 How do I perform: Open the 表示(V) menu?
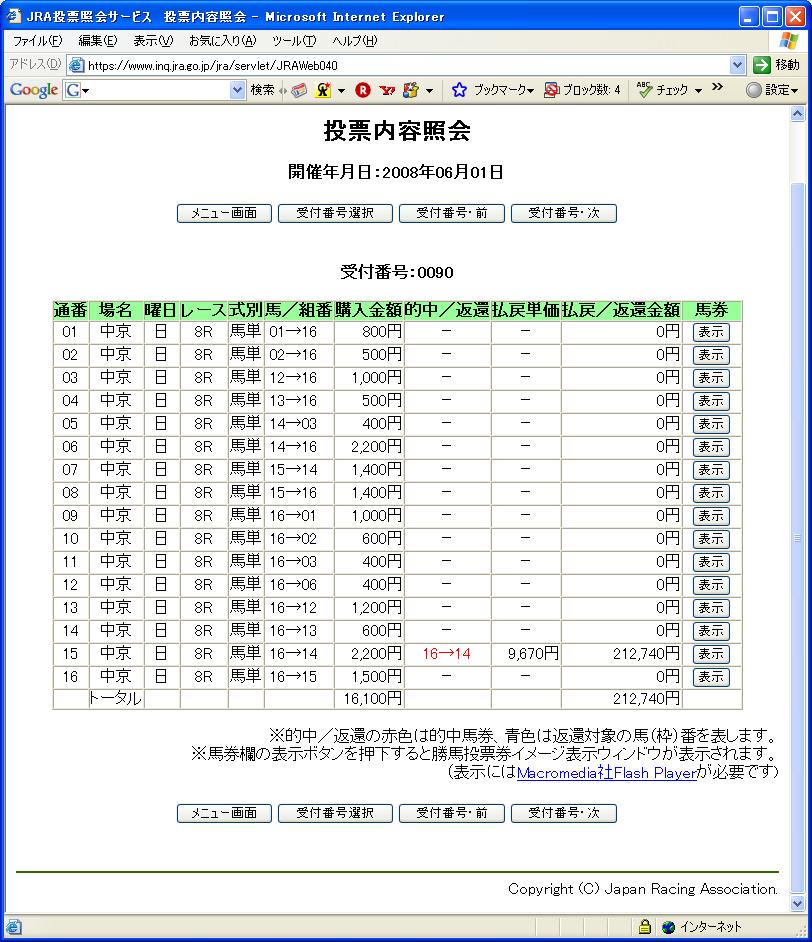pos(153,41)
